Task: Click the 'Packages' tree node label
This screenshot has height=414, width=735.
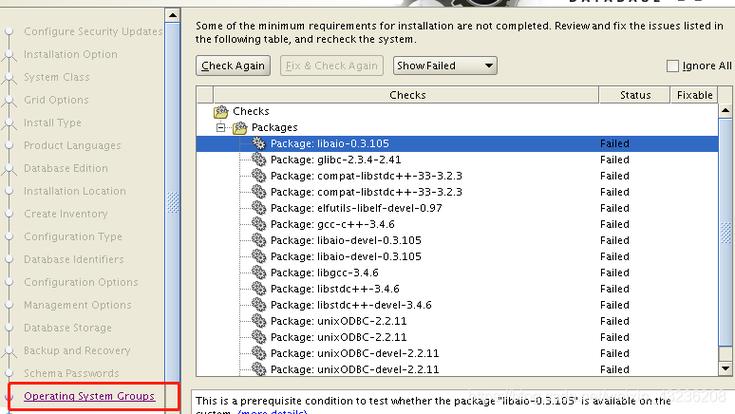Action: point(274,128)
